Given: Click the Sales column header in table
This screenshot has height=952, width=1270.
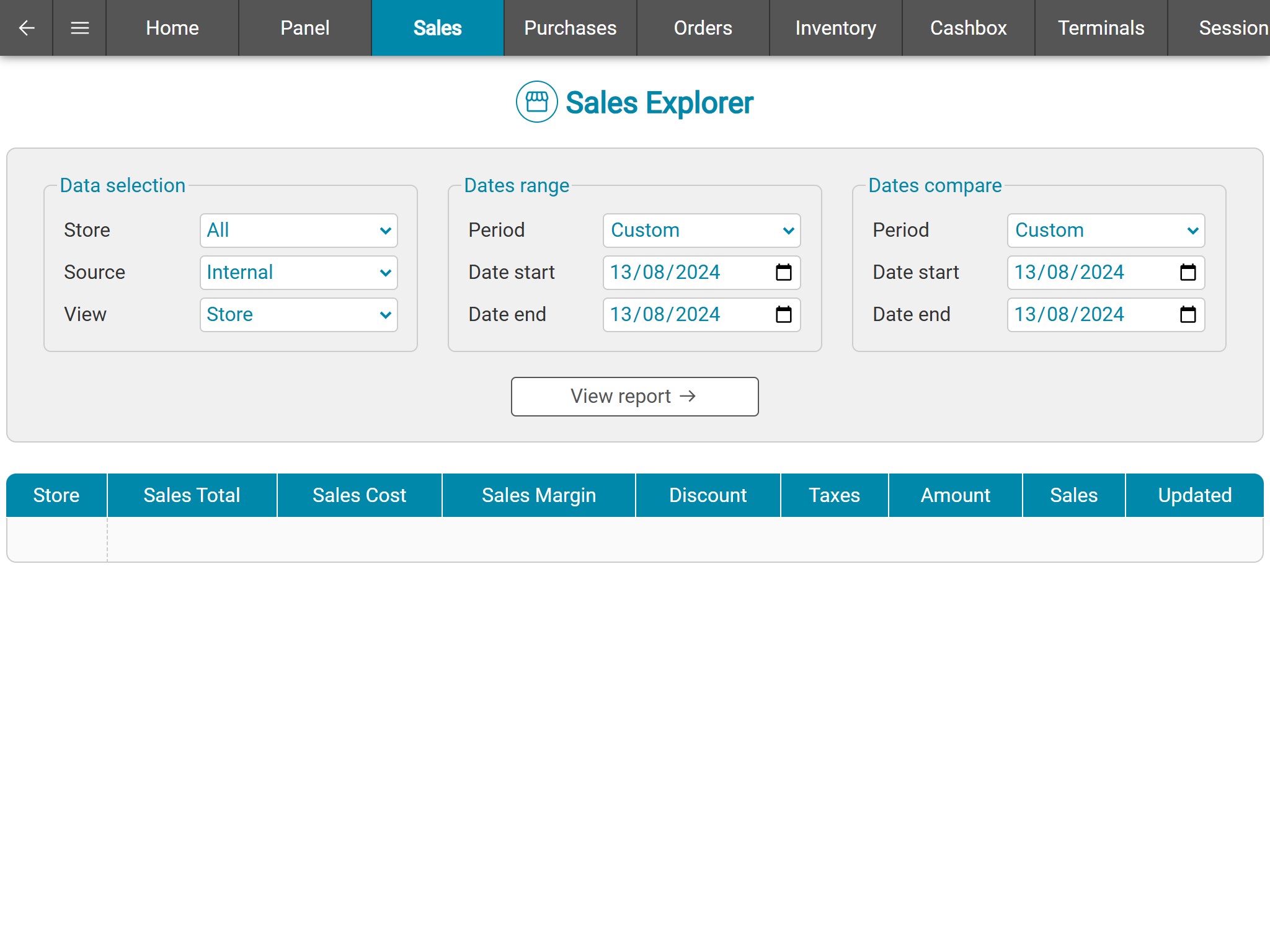Looking at the screenshot, I should coord(1074,495).
